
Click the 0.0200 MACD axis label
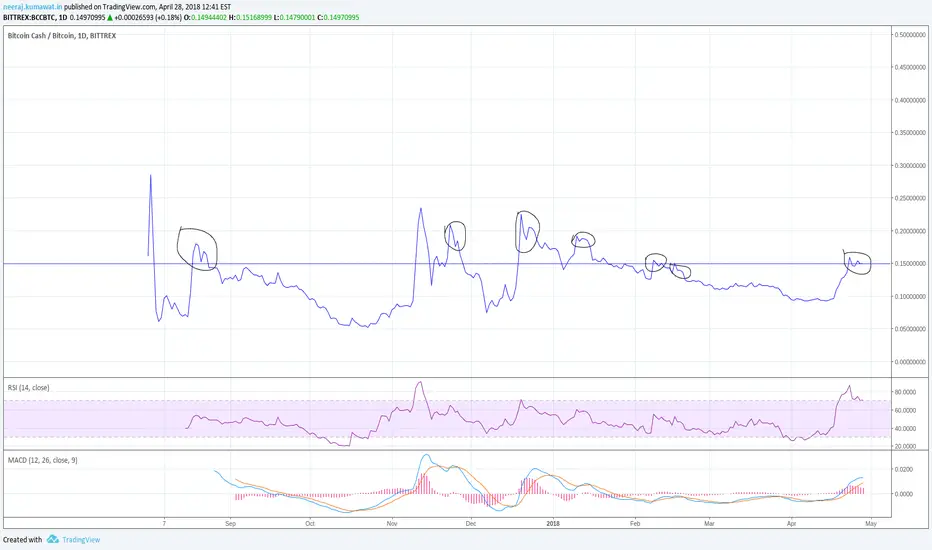pos(904,469)
